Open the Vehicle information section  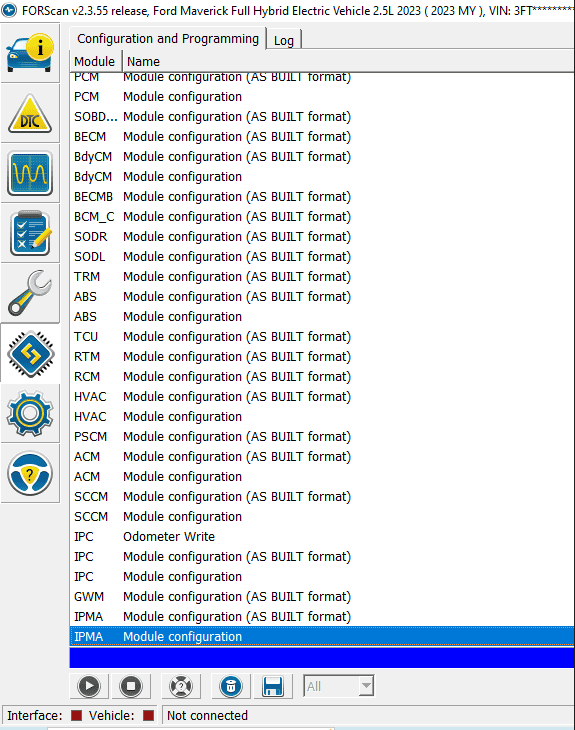tap(30, 54)
